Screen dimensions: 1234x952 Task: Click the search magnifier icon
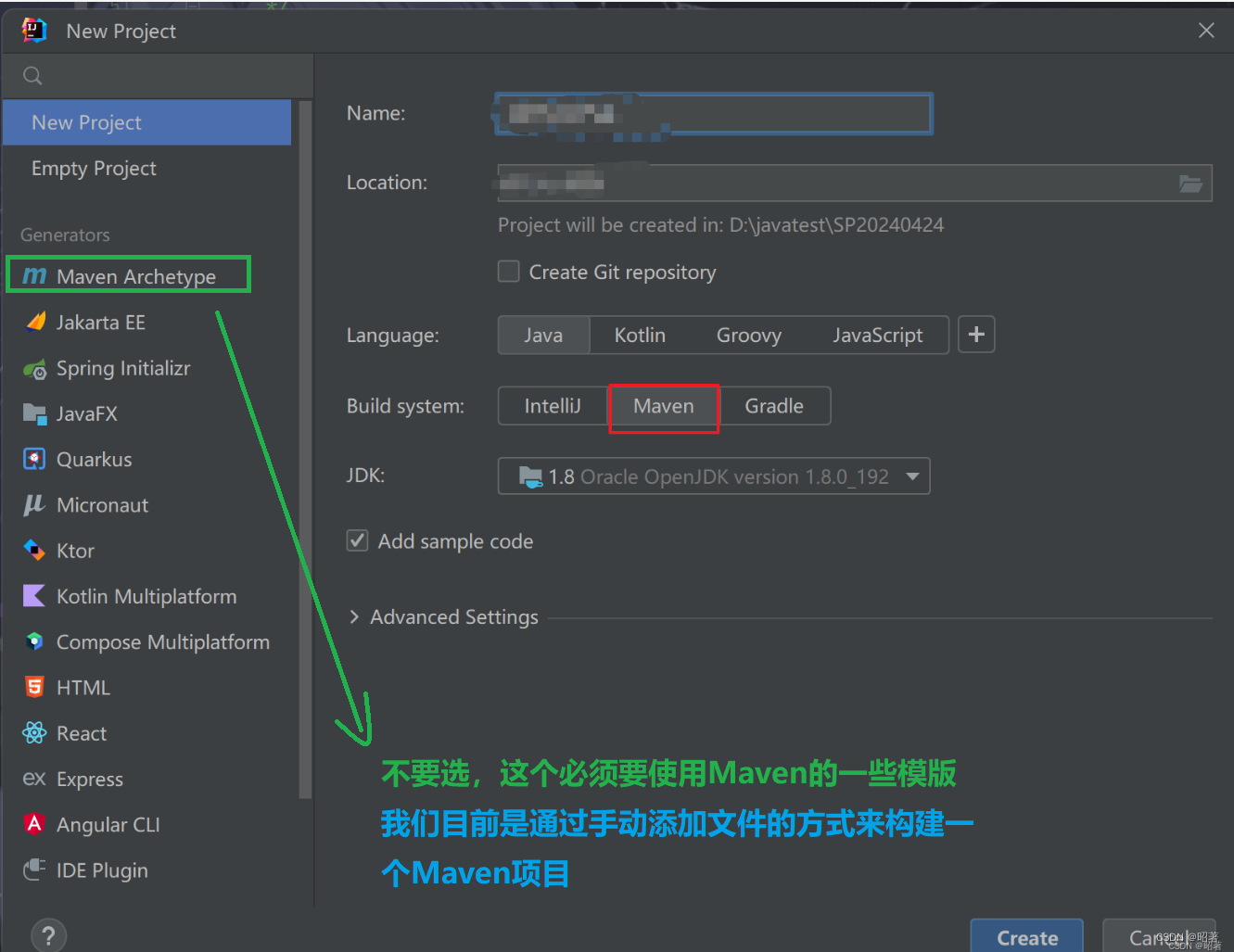tap(32, 76)
